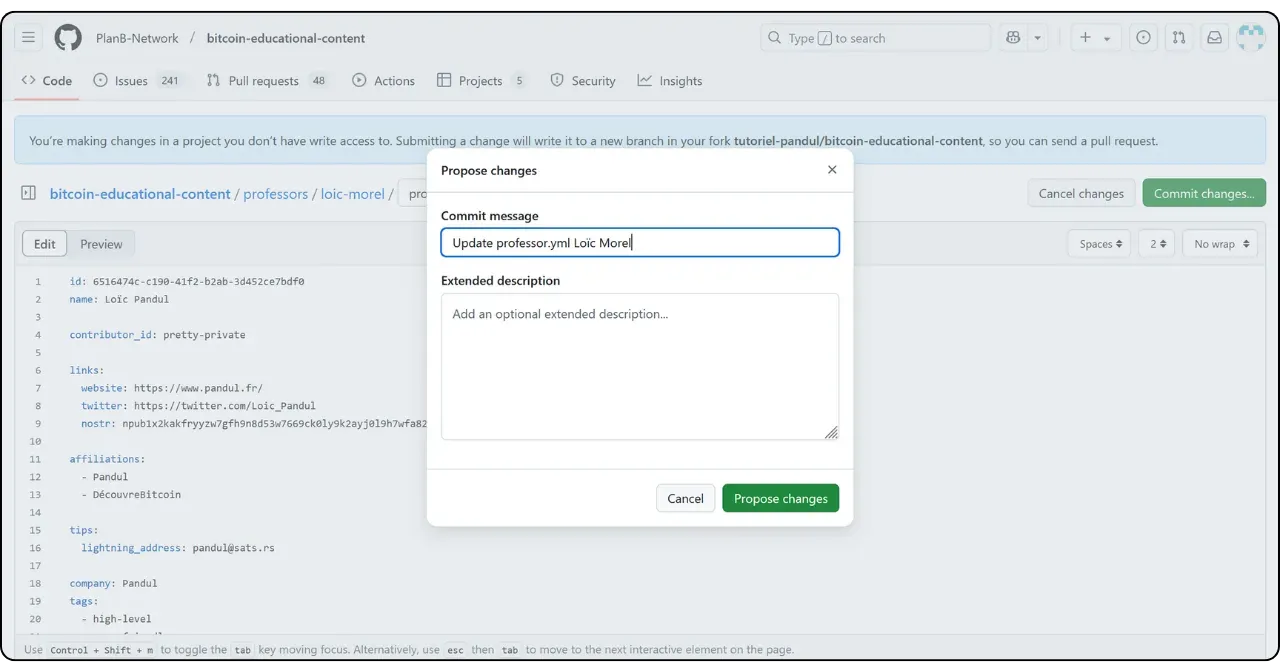This screenshot has height=672, width=1280.
Task: Switch editor to Preview mode
Action: 101,244
